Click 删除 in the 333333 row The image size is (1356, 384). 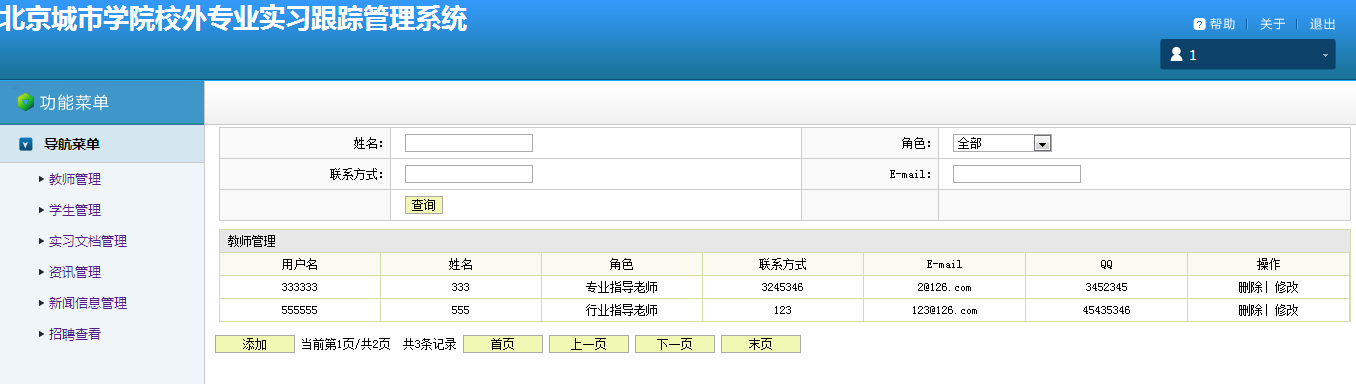[1250, 287]
